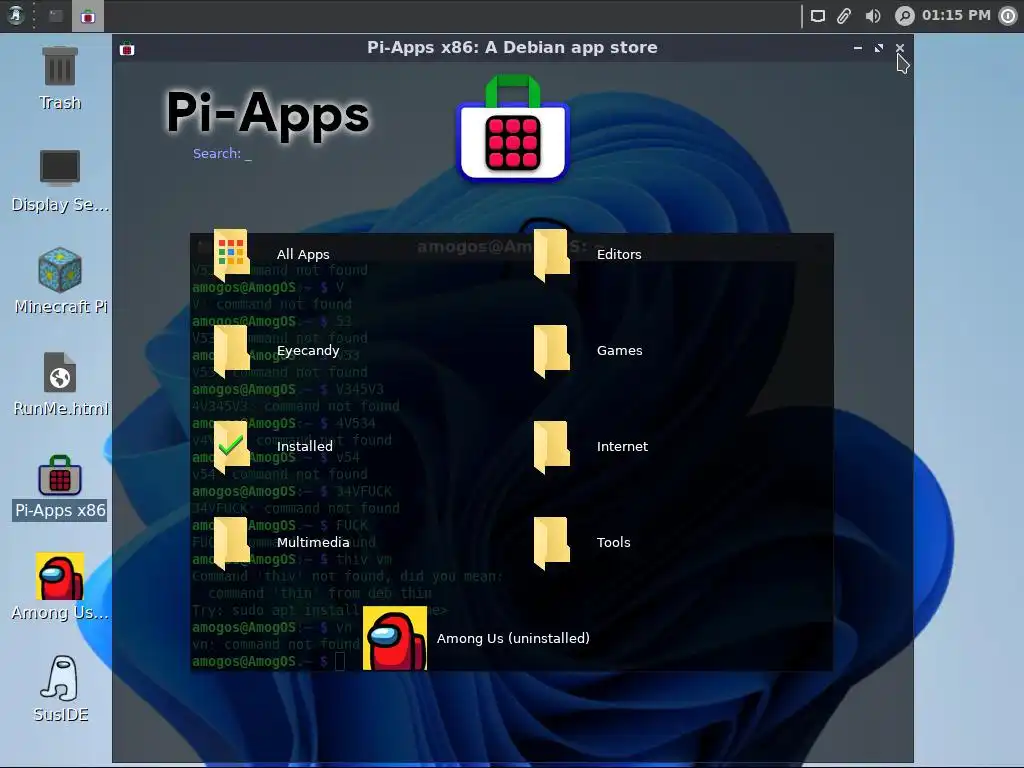Click the Pi-Apps shopping bag logo
This screenshot has height=768, width=1024.
point(513,129)
